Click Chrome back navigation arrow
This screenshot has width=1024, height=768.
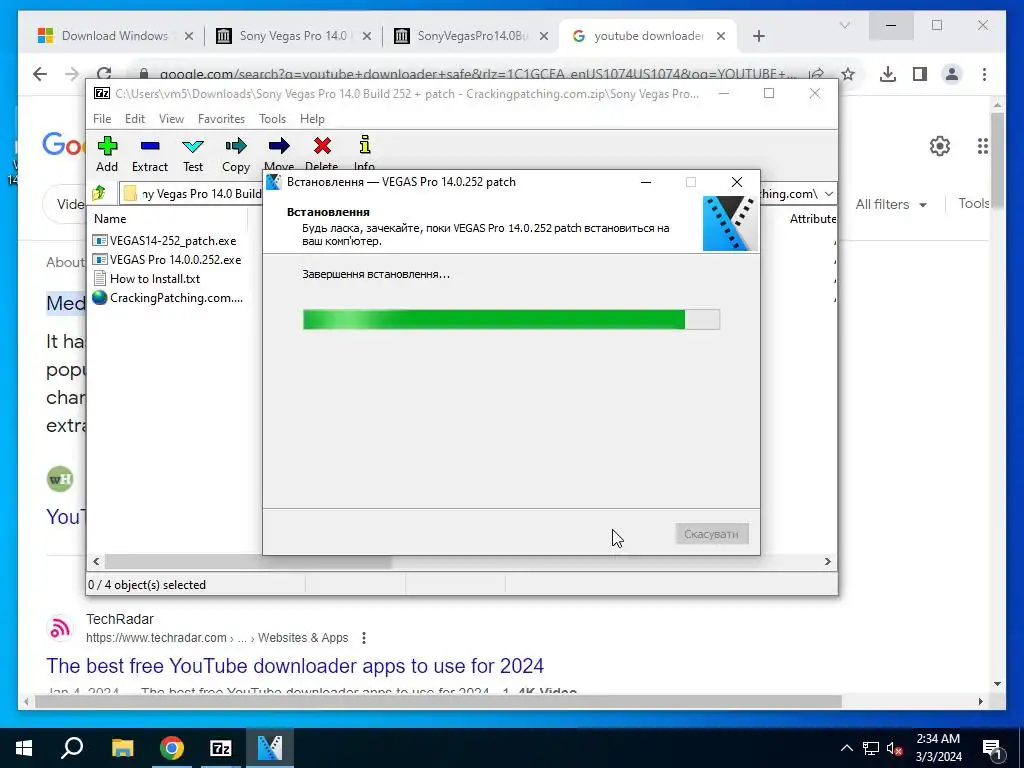(x=40, y=74)
